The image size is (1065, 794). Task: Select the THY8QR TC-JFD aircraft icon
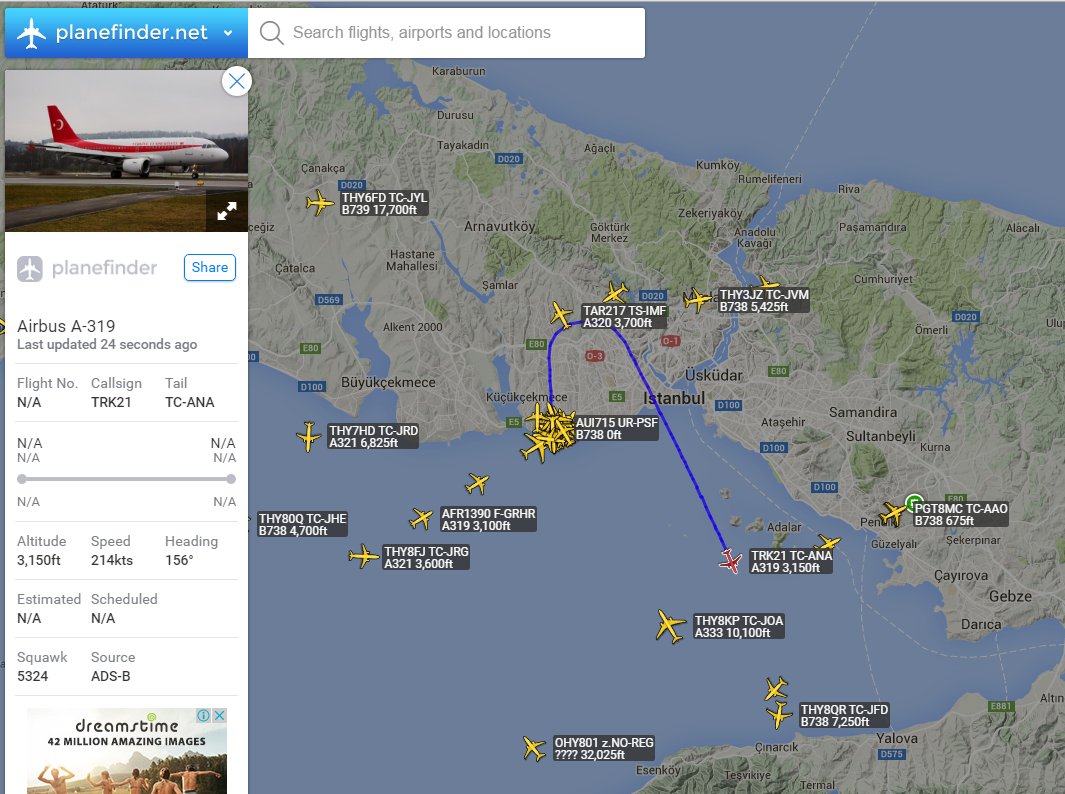[778, 715]
